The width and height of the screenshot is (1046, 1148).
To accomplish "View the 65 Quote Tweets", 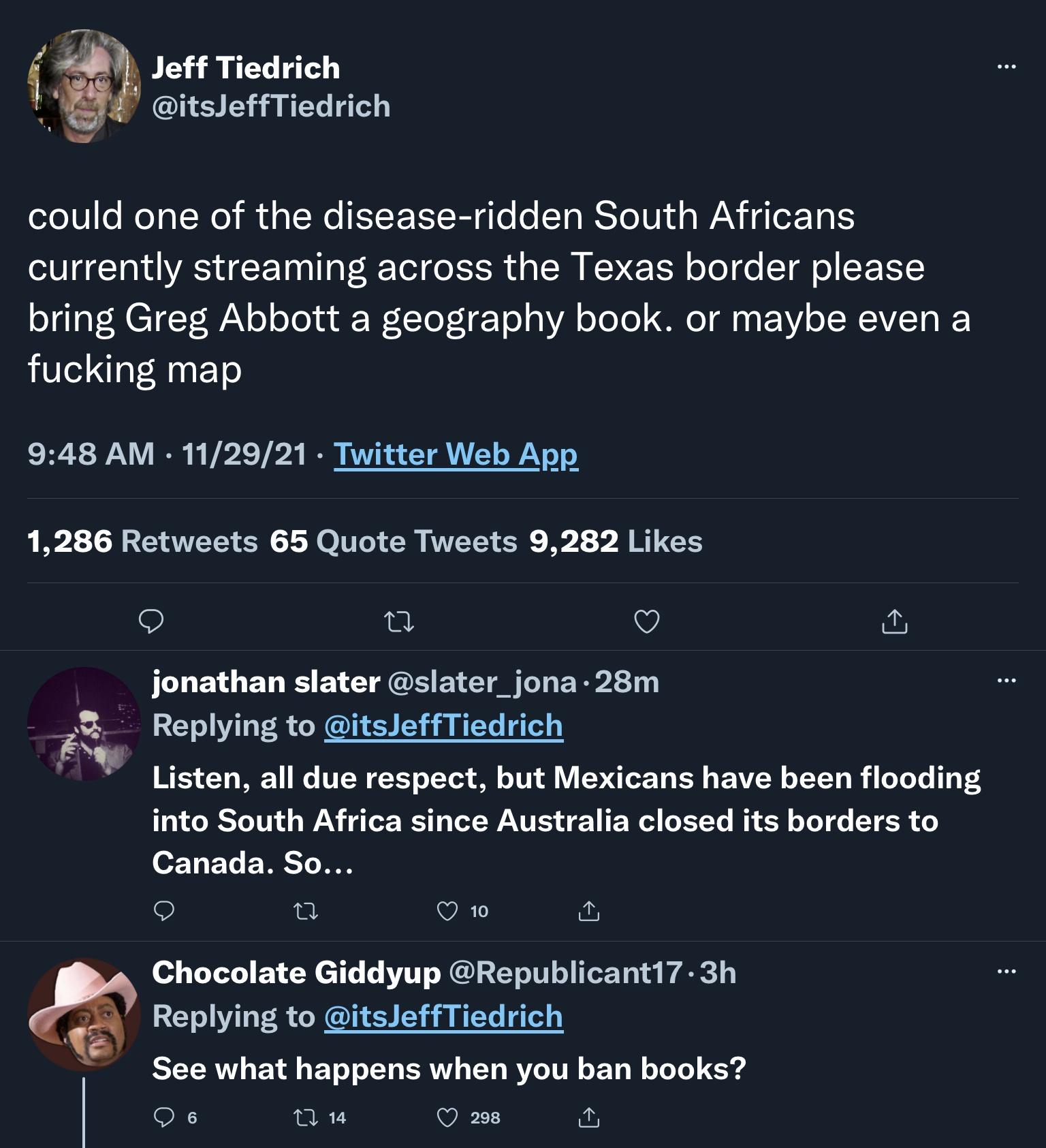I will tap(394, 542).
